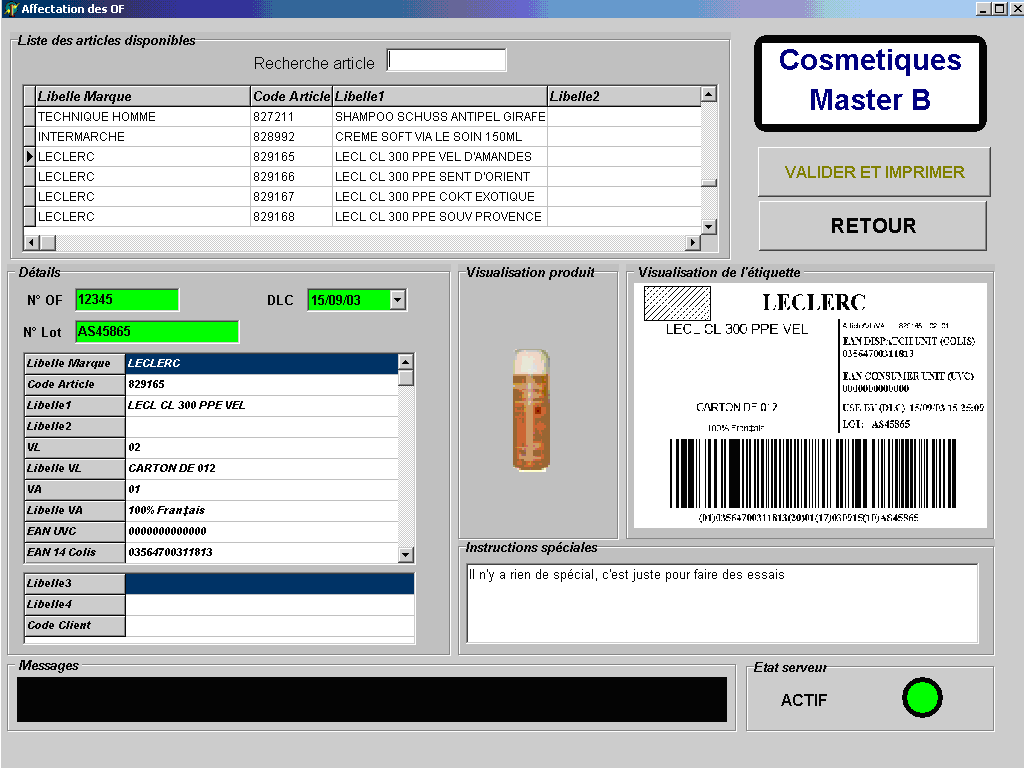Click the RETOUR button
The height and width of the screenshot is (768, 1024).
[872, 226]
